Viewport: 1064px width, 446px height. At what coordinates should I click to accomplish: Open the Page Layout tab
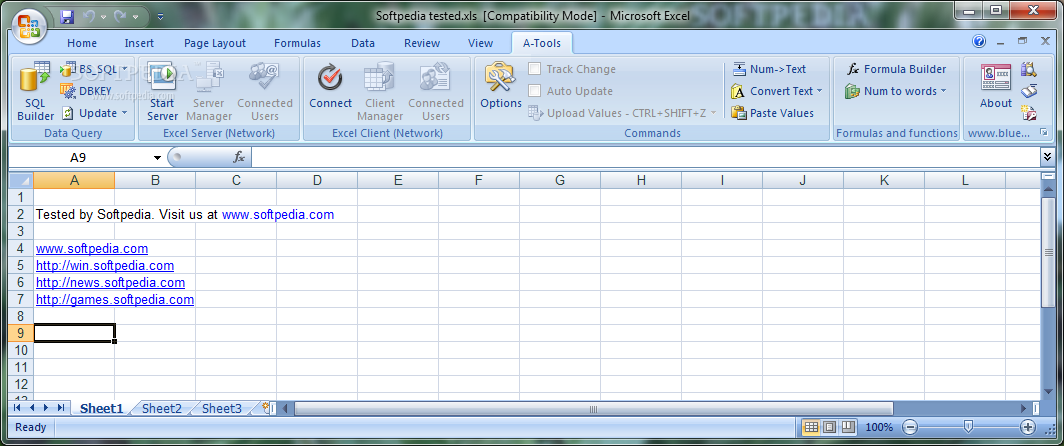[x=214, y=43]
